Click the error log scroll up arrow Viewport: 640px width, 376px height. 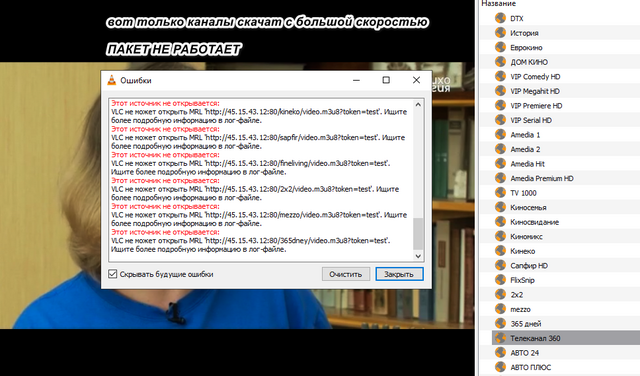coord(418,105)
